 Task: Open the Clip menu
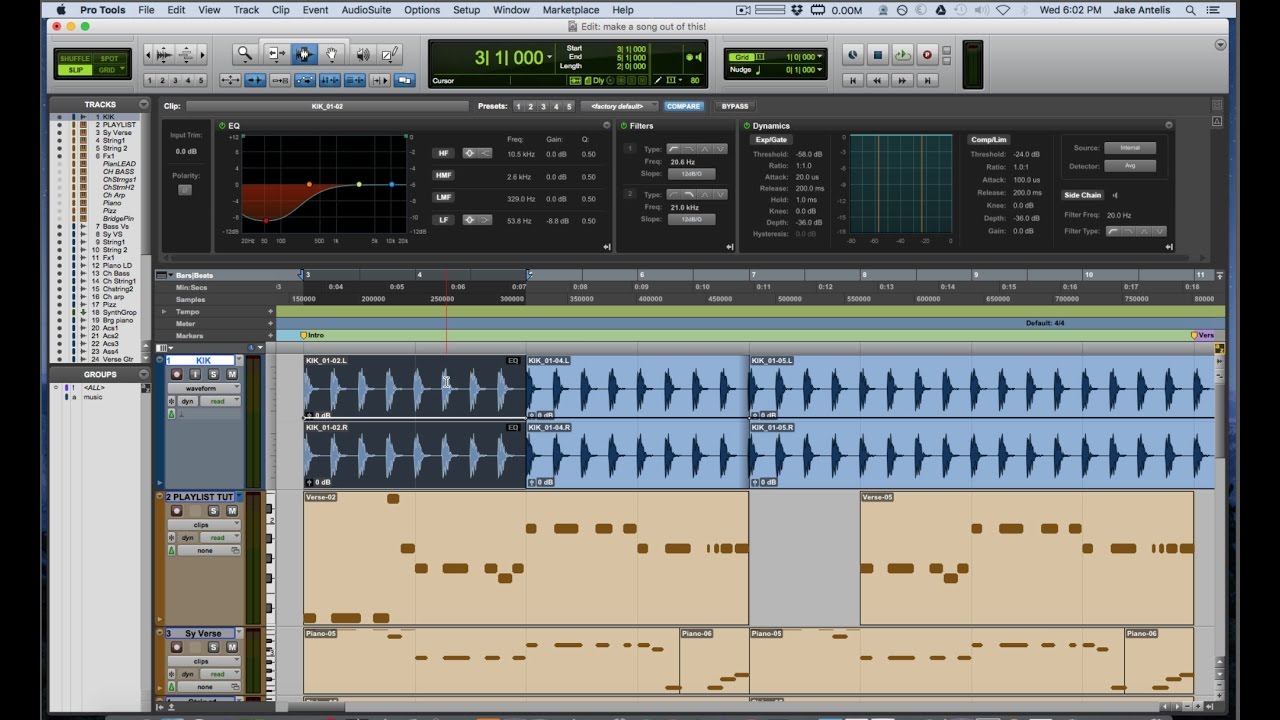[x=281, y=10]
